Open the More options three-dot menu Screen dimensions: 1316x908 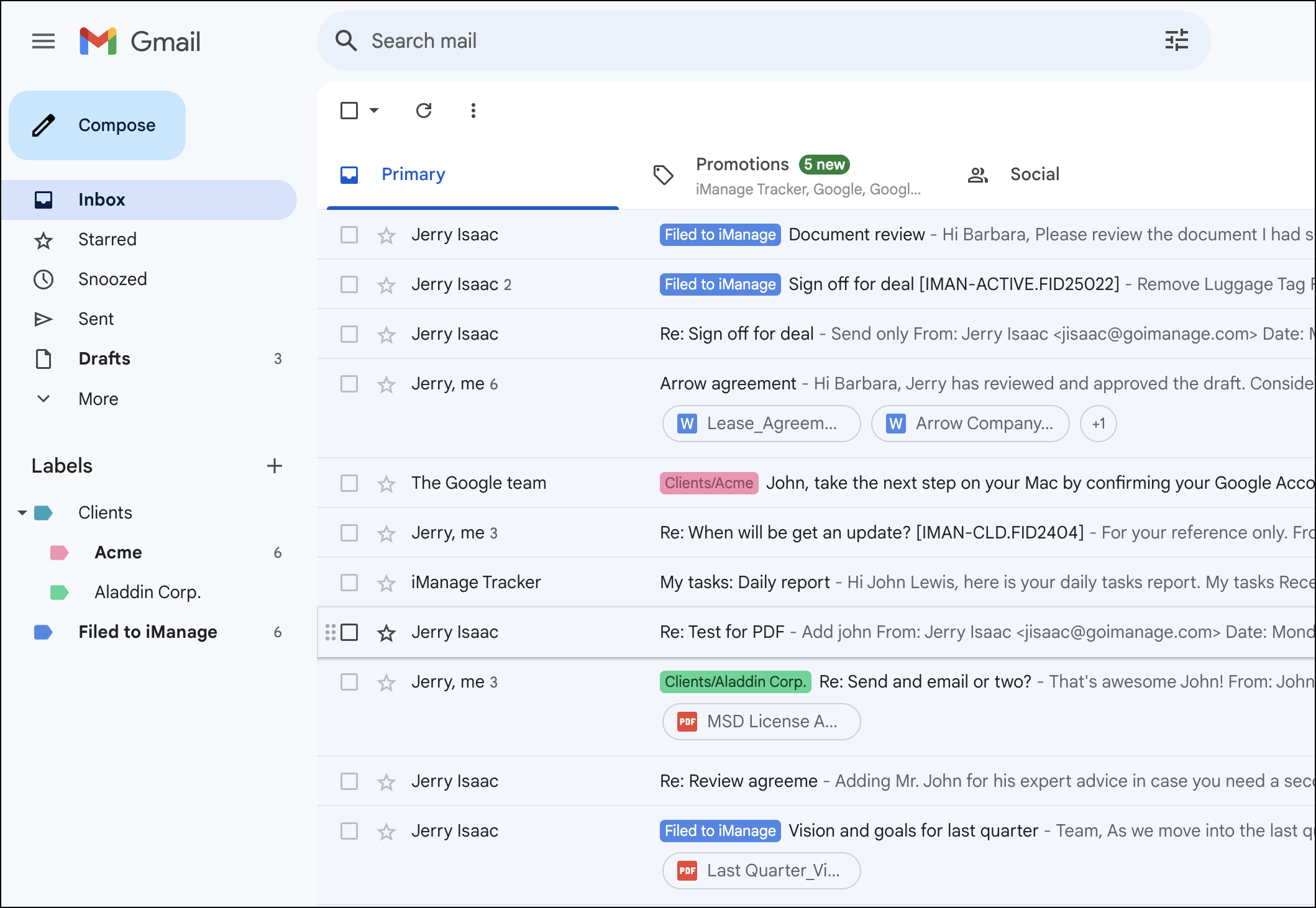(473, 111)
